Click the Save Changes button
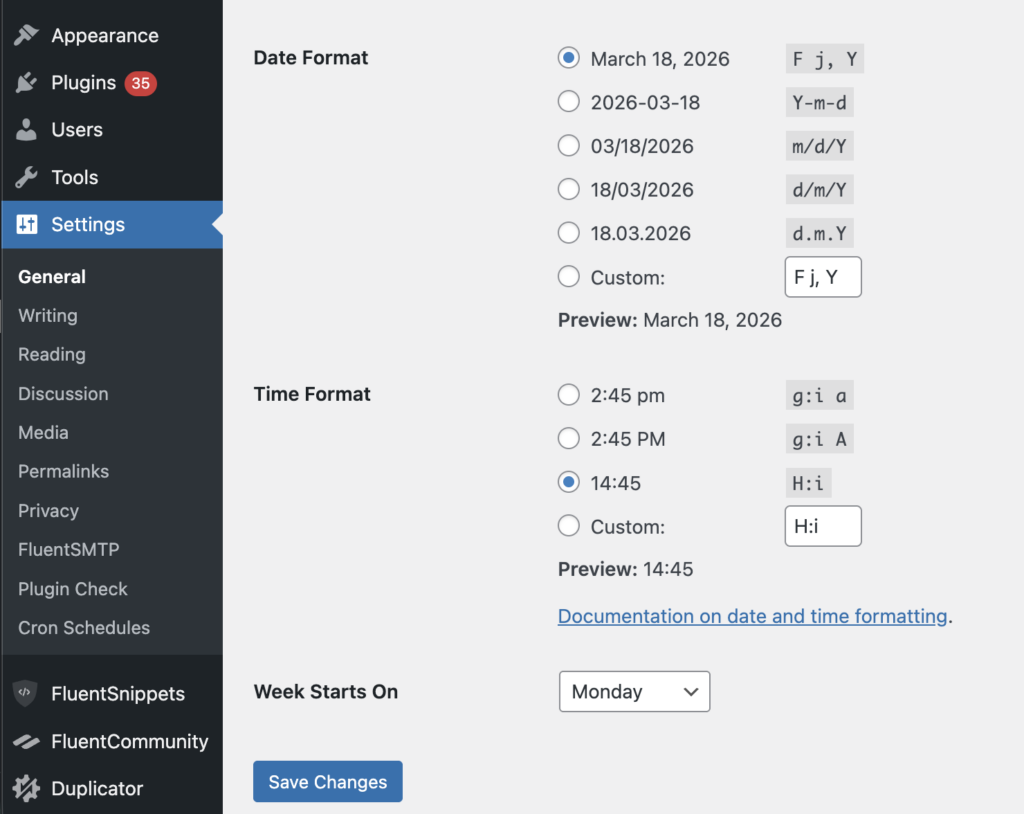The image size is (1024, 814). (328, 782)
